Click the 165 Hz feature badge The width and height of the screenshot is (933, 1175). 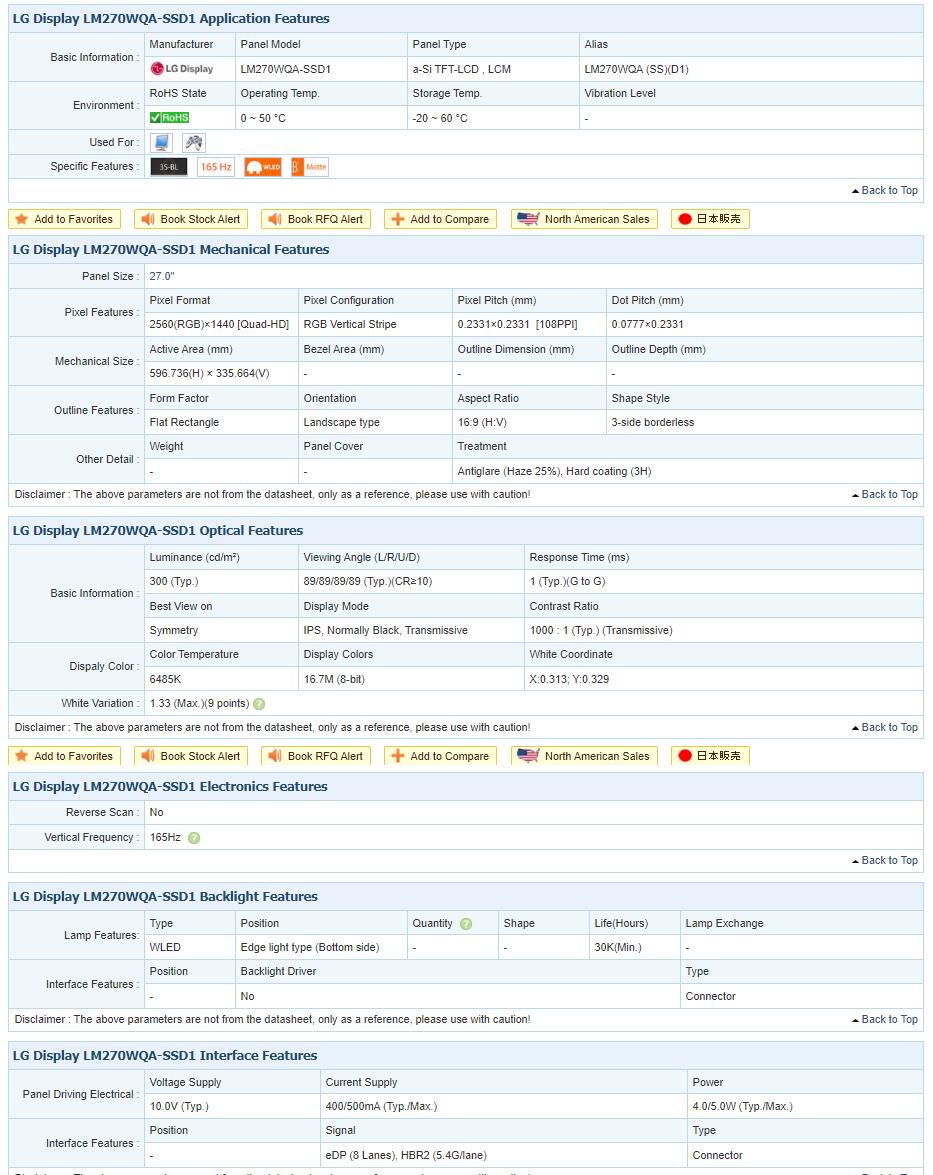[216, 167]
